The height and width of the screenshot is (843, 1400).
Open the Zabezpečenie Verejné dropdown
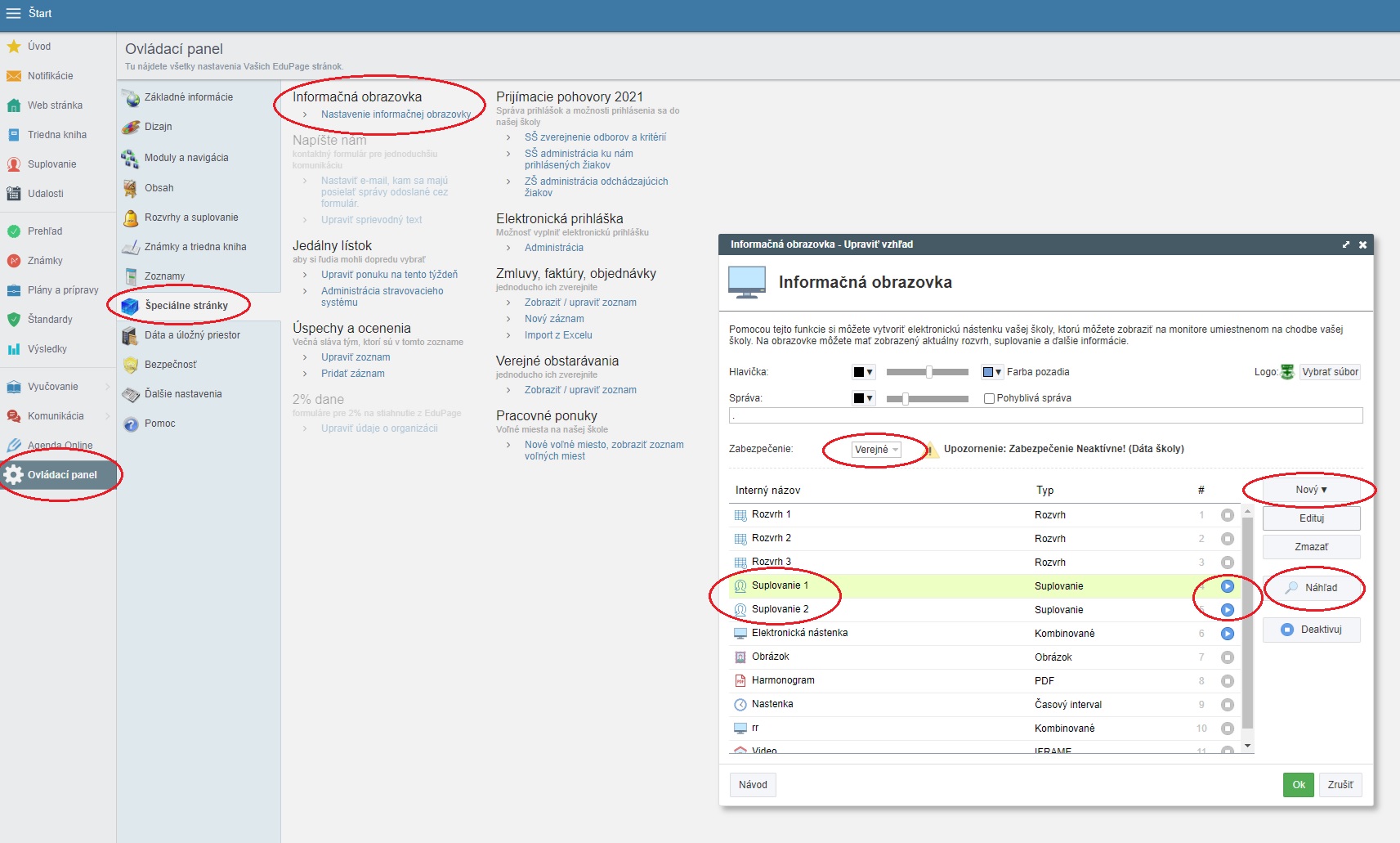point(876,450)
